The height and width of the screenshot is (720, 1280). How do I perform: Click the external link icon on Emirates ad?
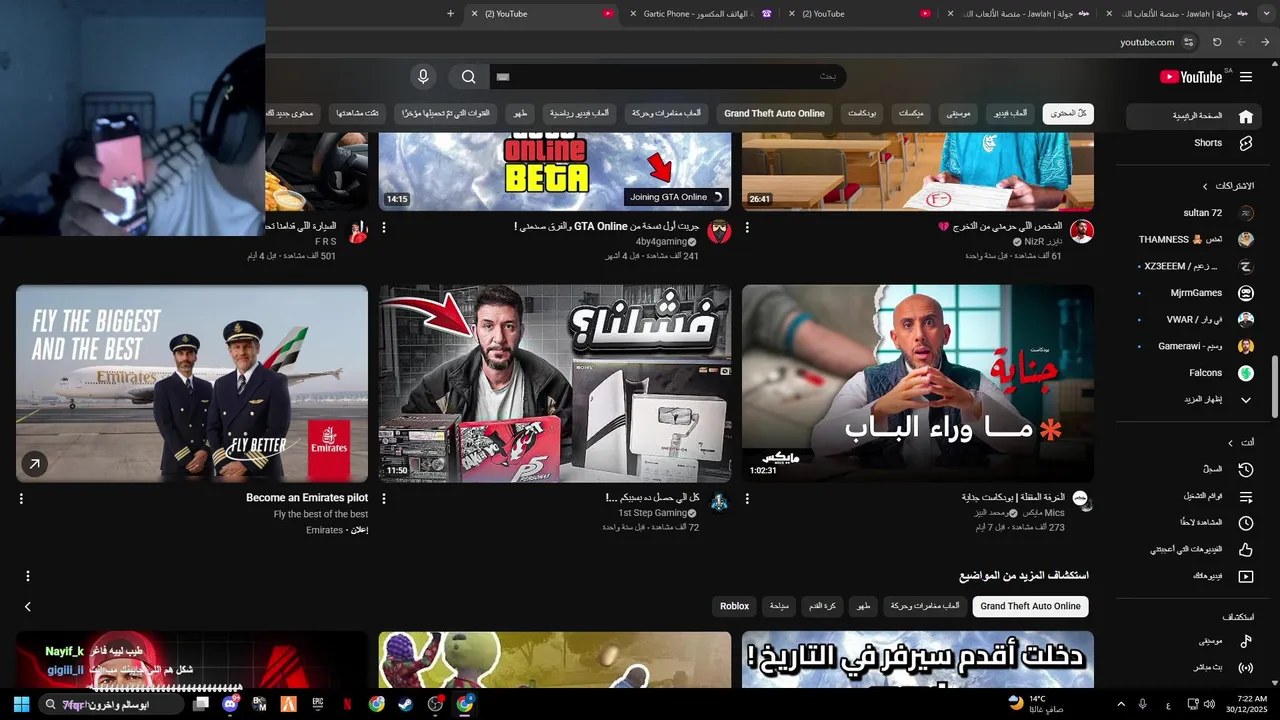click(34, 464)
